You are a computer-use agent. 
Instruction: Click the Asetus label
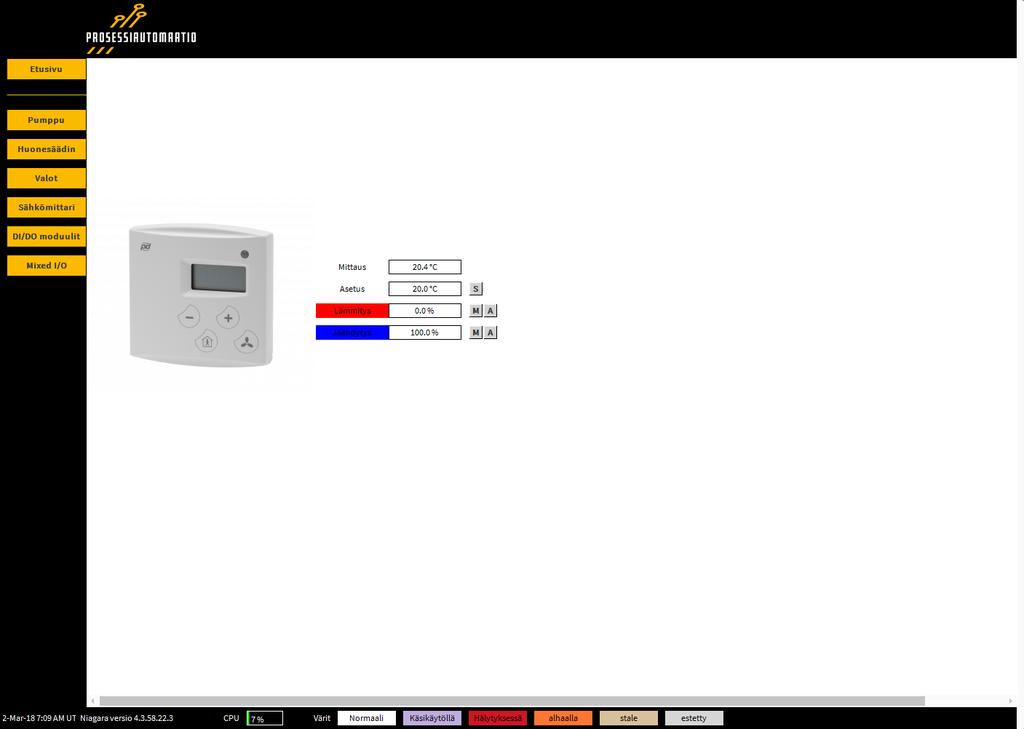coord(352,289)
